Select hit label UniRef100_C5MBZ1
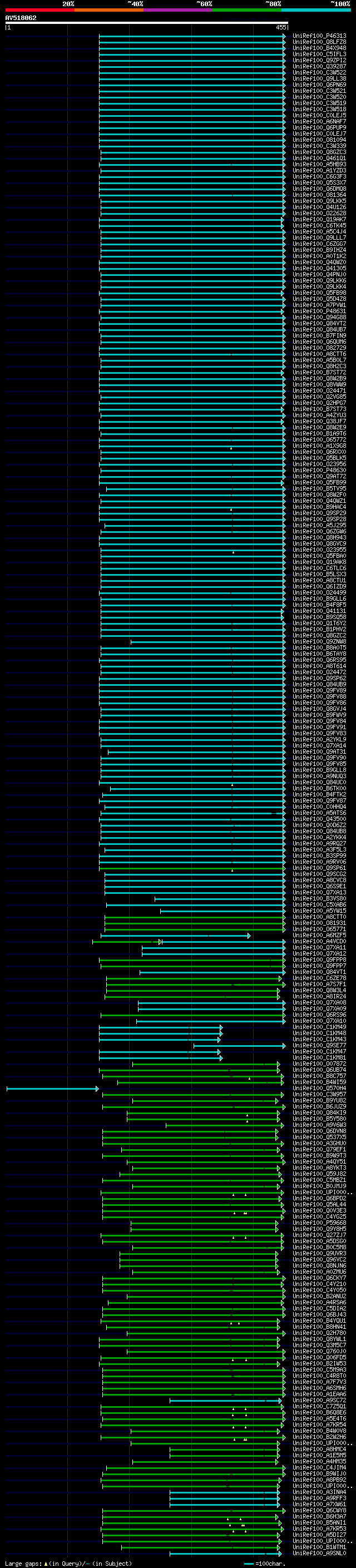This screenshot has height=1568, width=356. 319,1180
